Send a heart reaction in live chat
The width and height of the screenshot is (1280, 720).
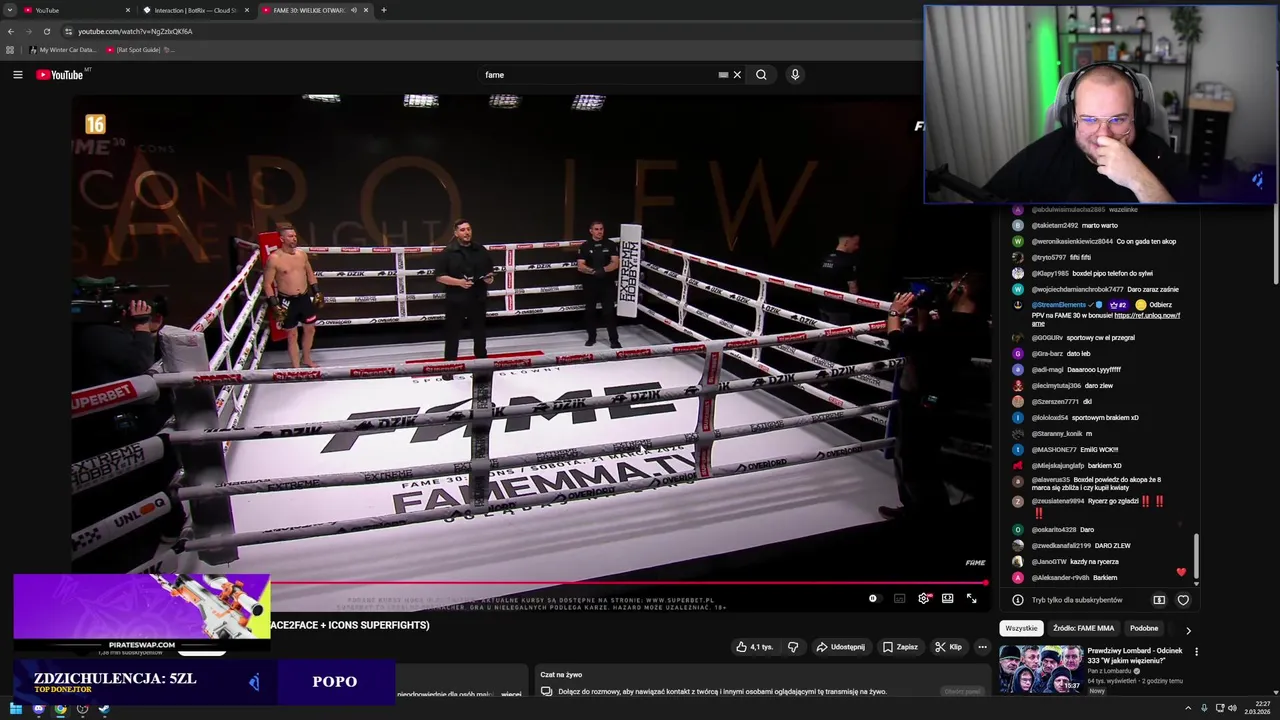pos(1183,600)
